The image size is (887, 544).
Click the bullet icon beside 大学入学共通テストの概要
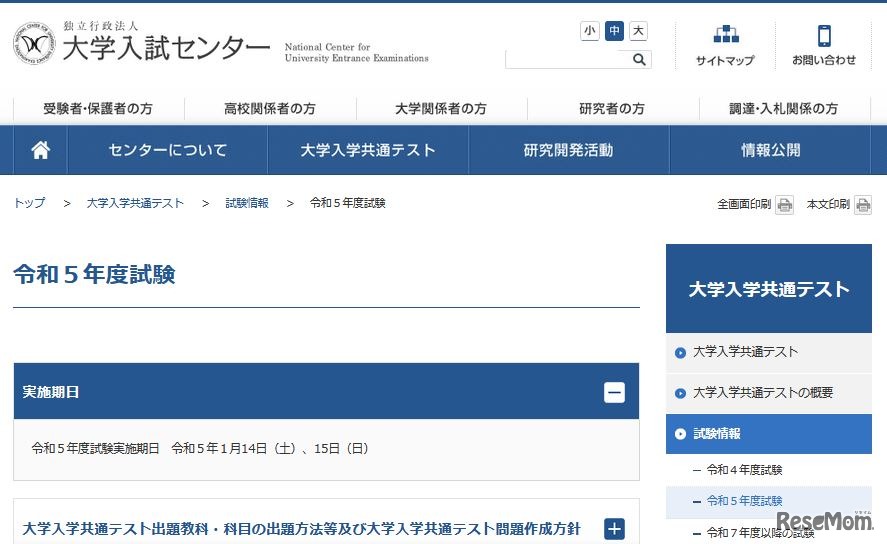tap(681, 393)
